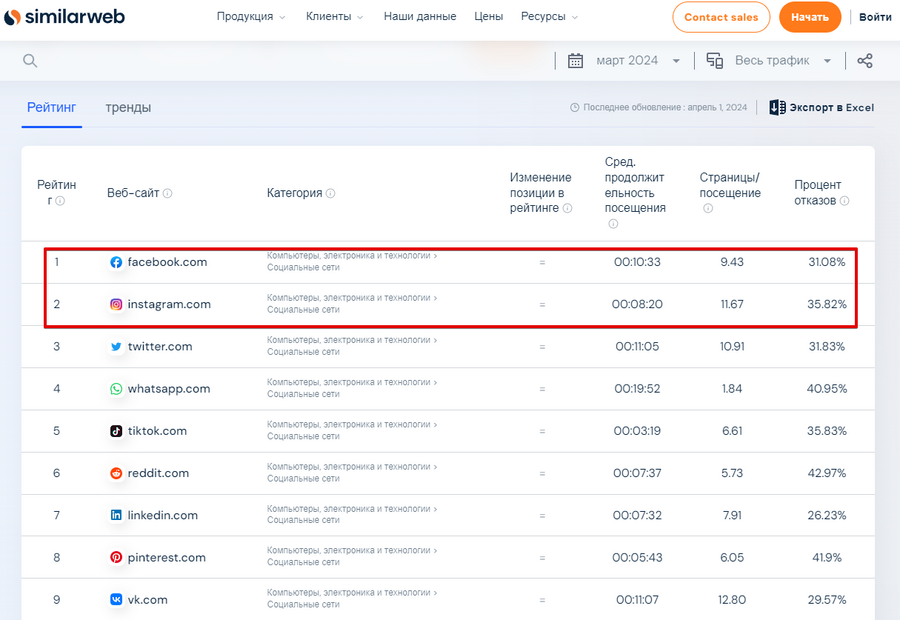Viewport: 900px width, 620px height.
Task: Click the WhatsApp favicon
Action: [x=116, y=389]
